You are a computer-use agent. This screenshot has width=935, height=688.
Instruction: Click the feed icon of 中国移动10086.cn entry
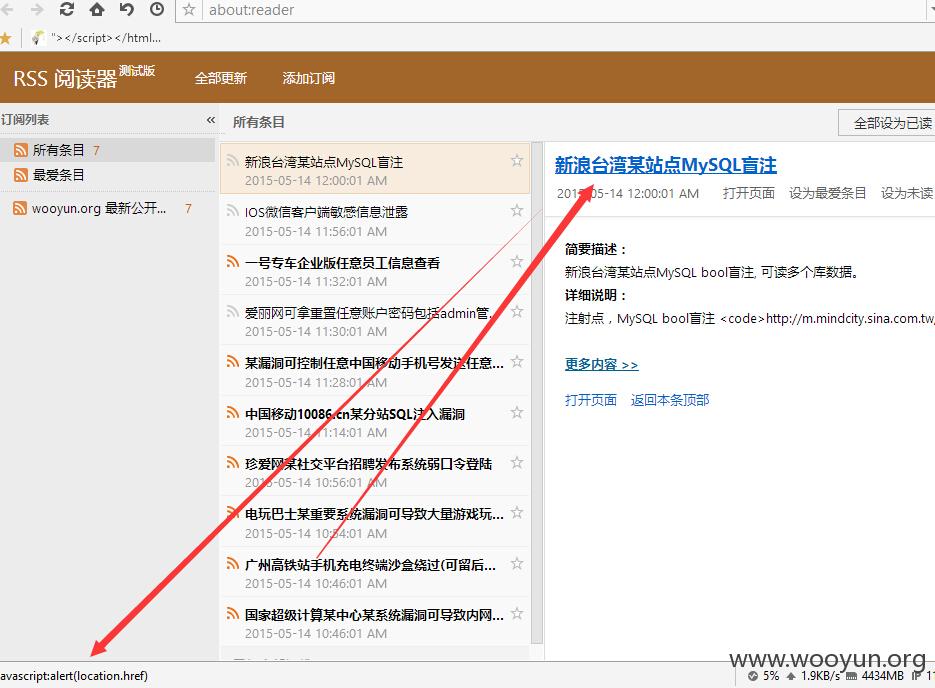233,412
